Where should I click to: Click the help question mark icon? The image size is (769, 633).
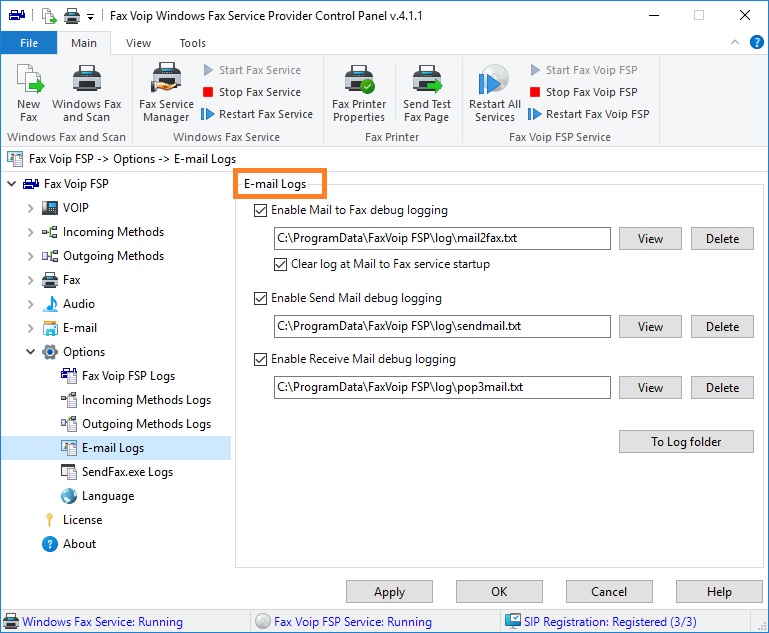coord(756,42)
